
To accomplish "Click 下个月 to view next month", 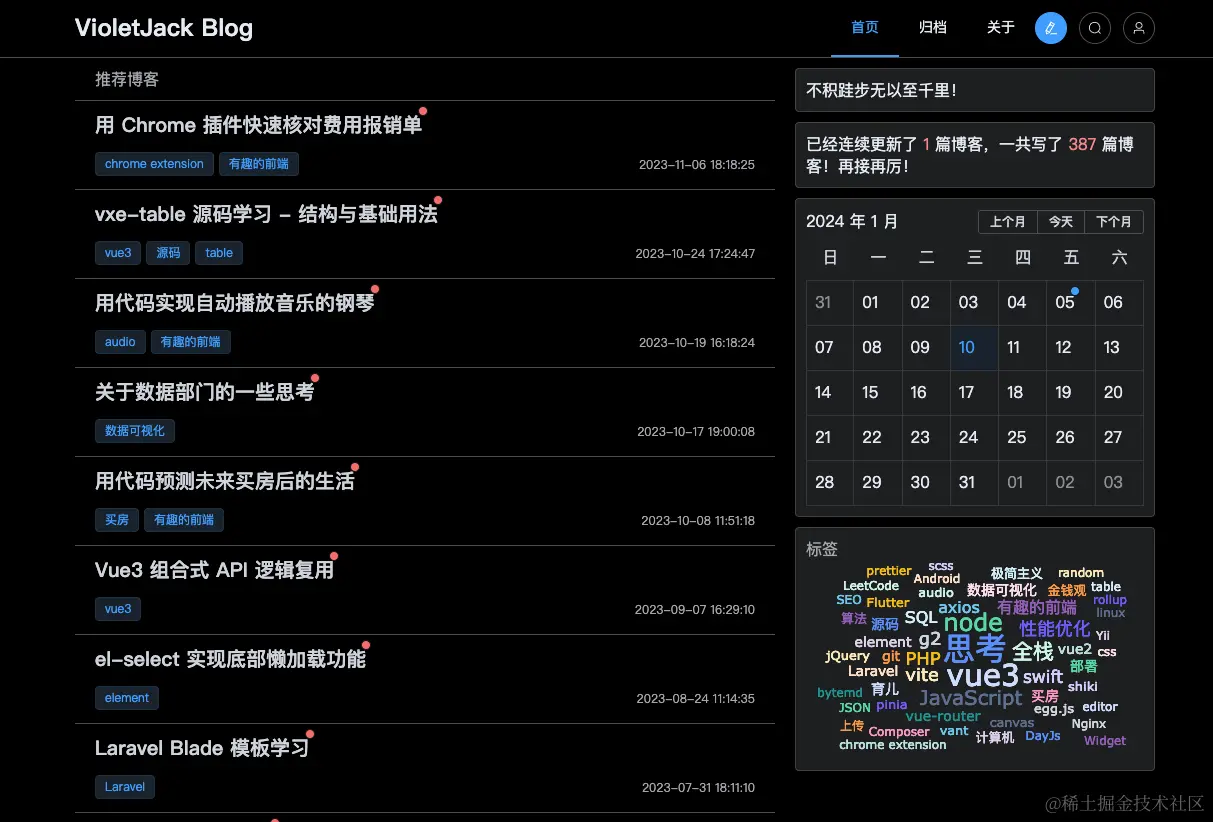I will pos(1113,221).
